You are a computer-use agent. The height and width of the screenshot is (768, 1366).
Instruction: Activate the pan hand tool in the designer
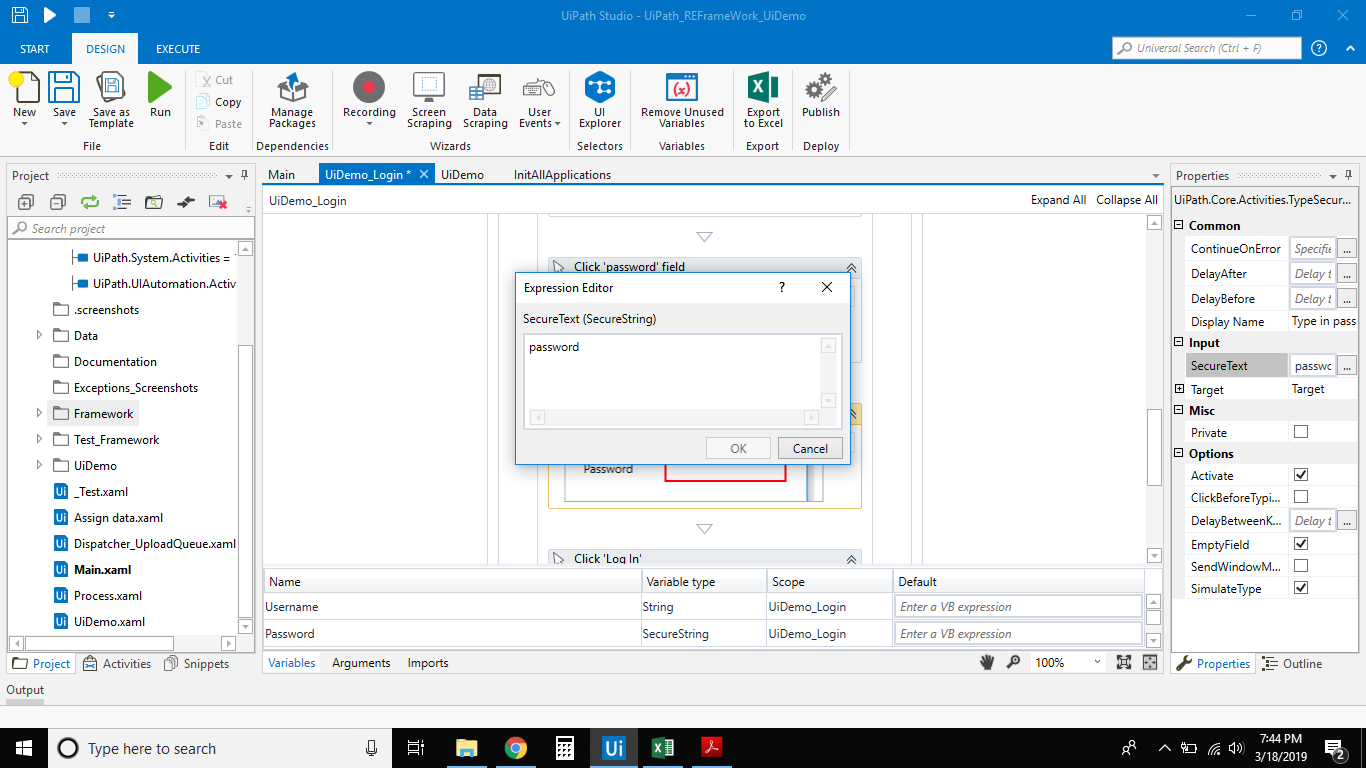click(987, 662)
